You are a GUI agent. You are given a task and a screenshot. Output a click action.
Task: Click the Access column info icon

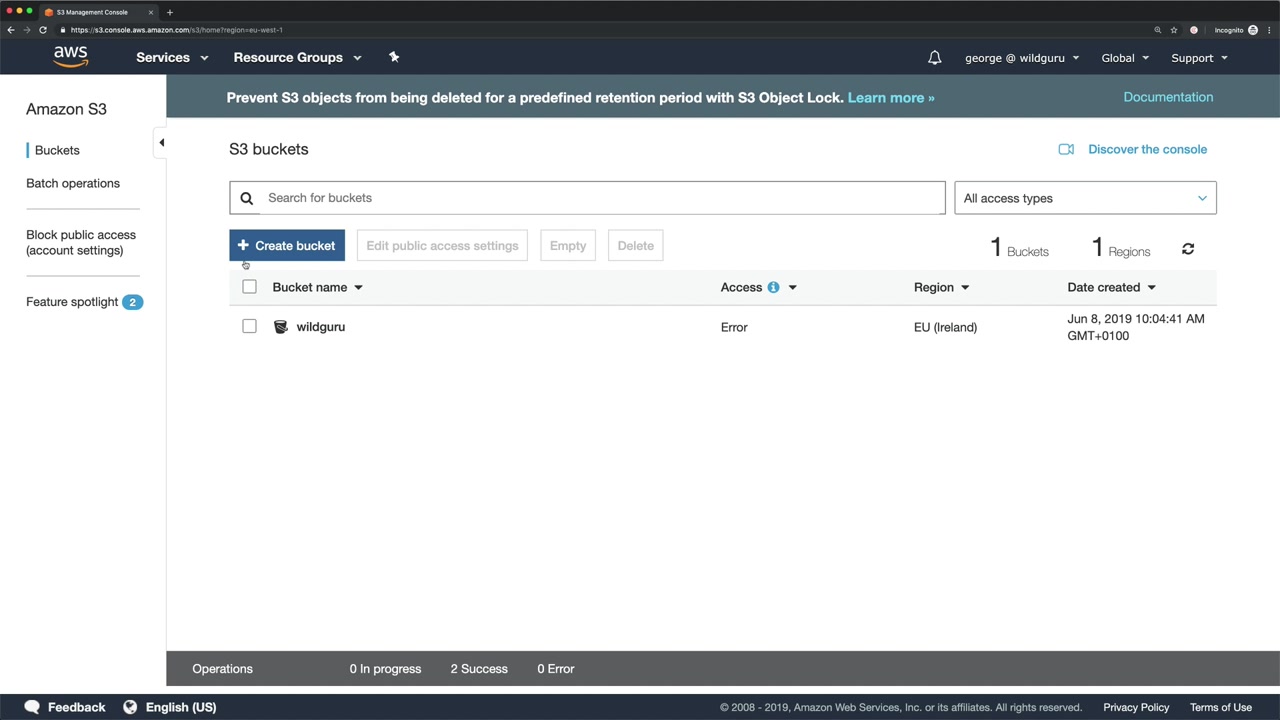(x=773, y=287)
